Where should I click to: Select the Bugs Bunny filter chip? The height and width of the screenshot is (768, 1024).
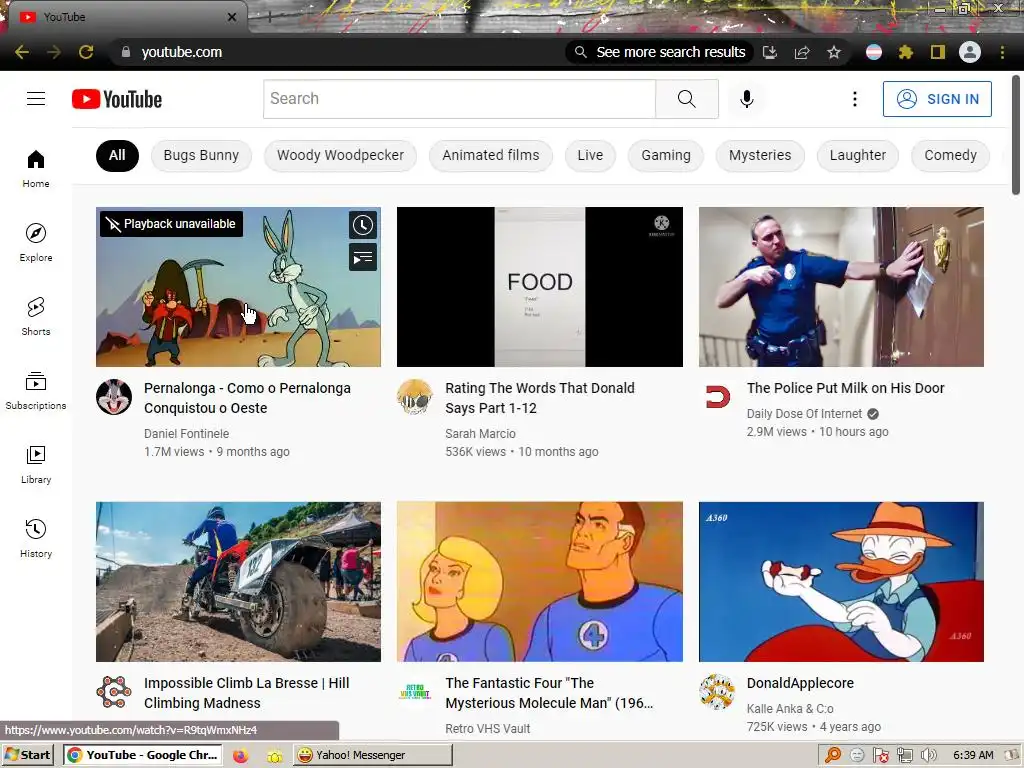[x=201, y=155]
